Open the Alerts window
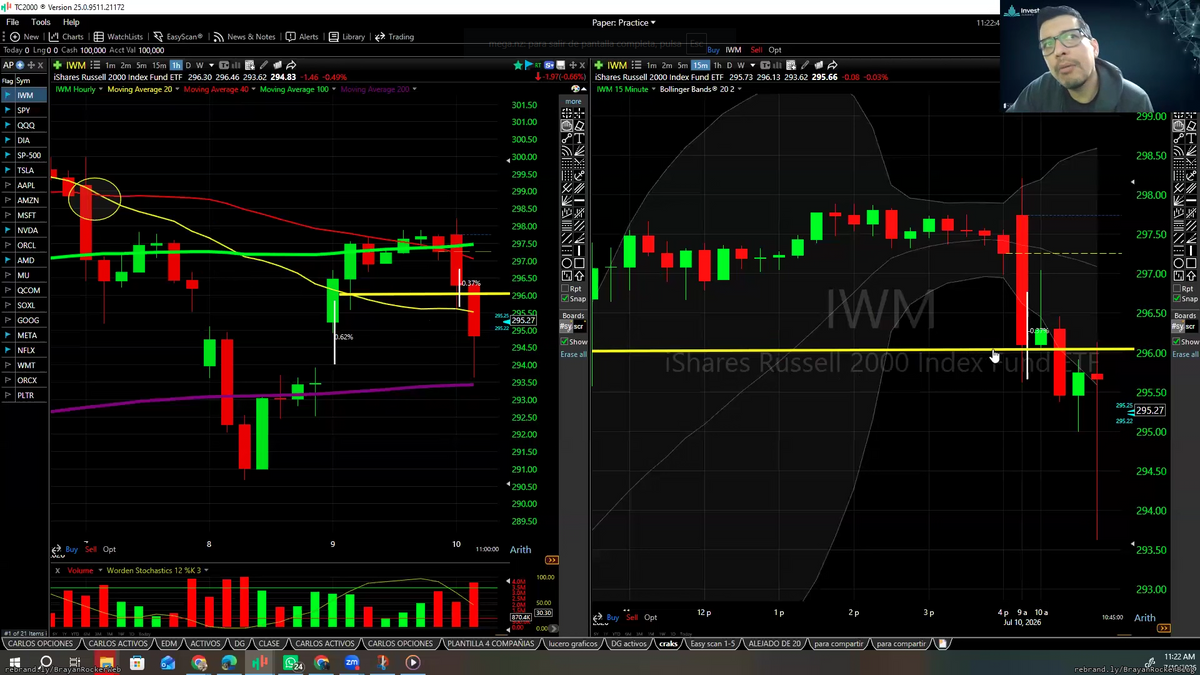 point(302,37)
